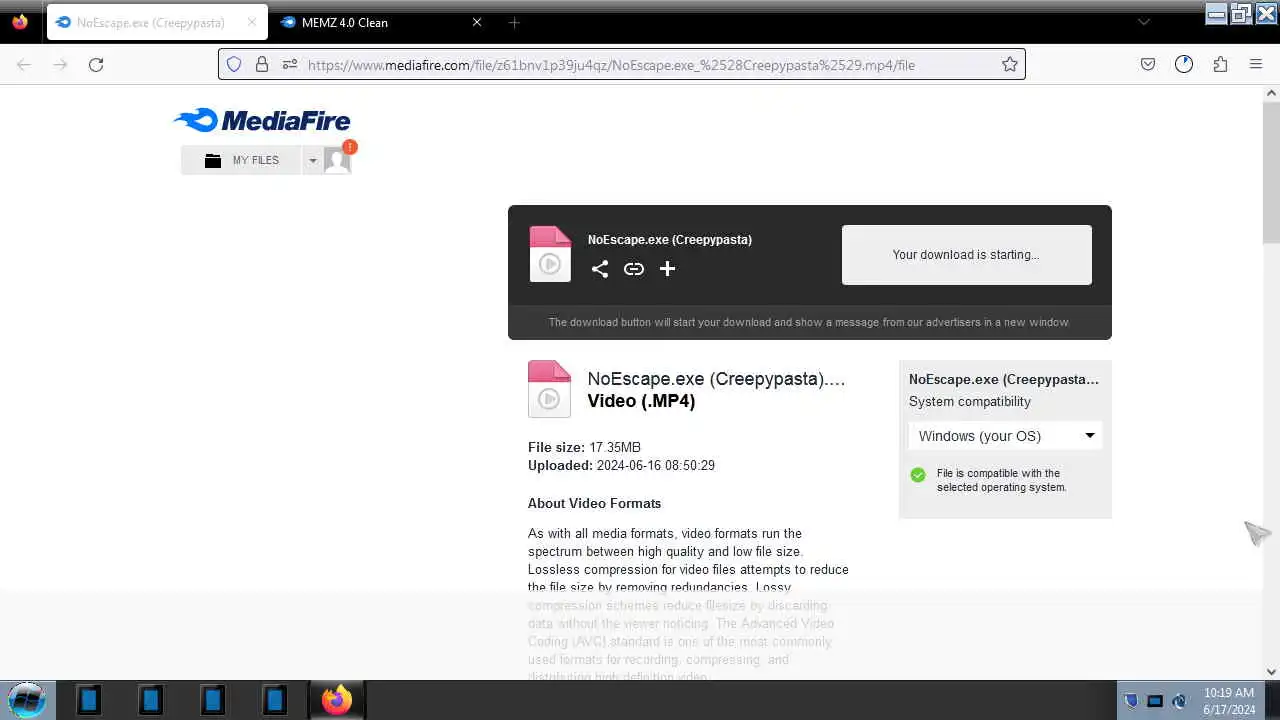
Task: Open the Pocket save icon
Action: click(x=1148, y=64)
